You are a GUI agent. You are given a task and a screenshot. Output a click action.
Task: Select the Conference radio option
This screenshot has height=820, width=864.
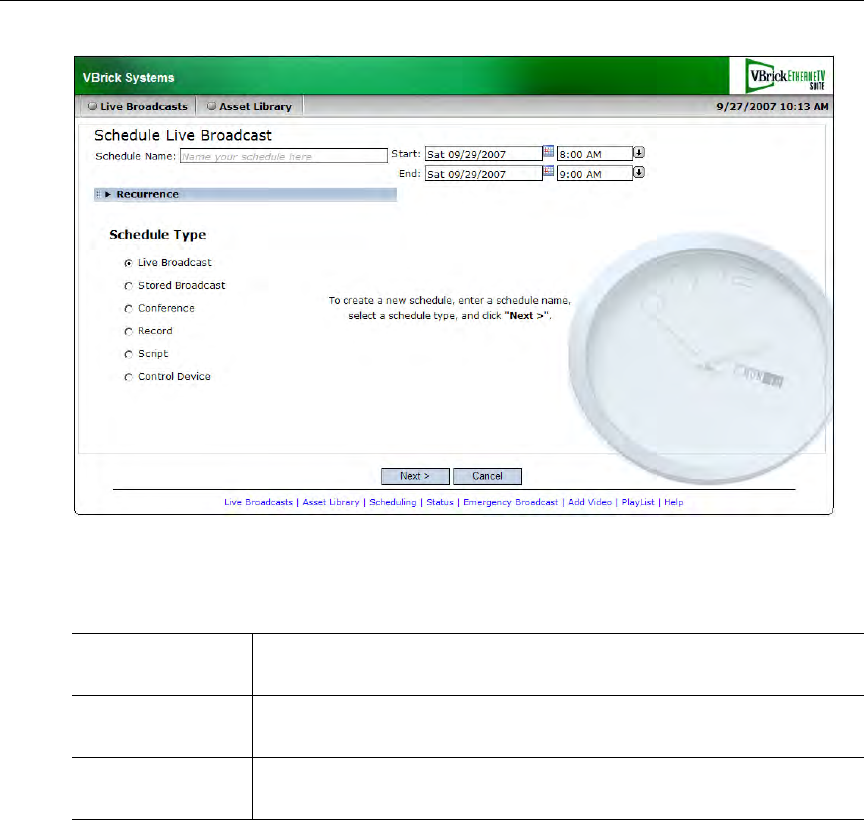coord(128,309)
